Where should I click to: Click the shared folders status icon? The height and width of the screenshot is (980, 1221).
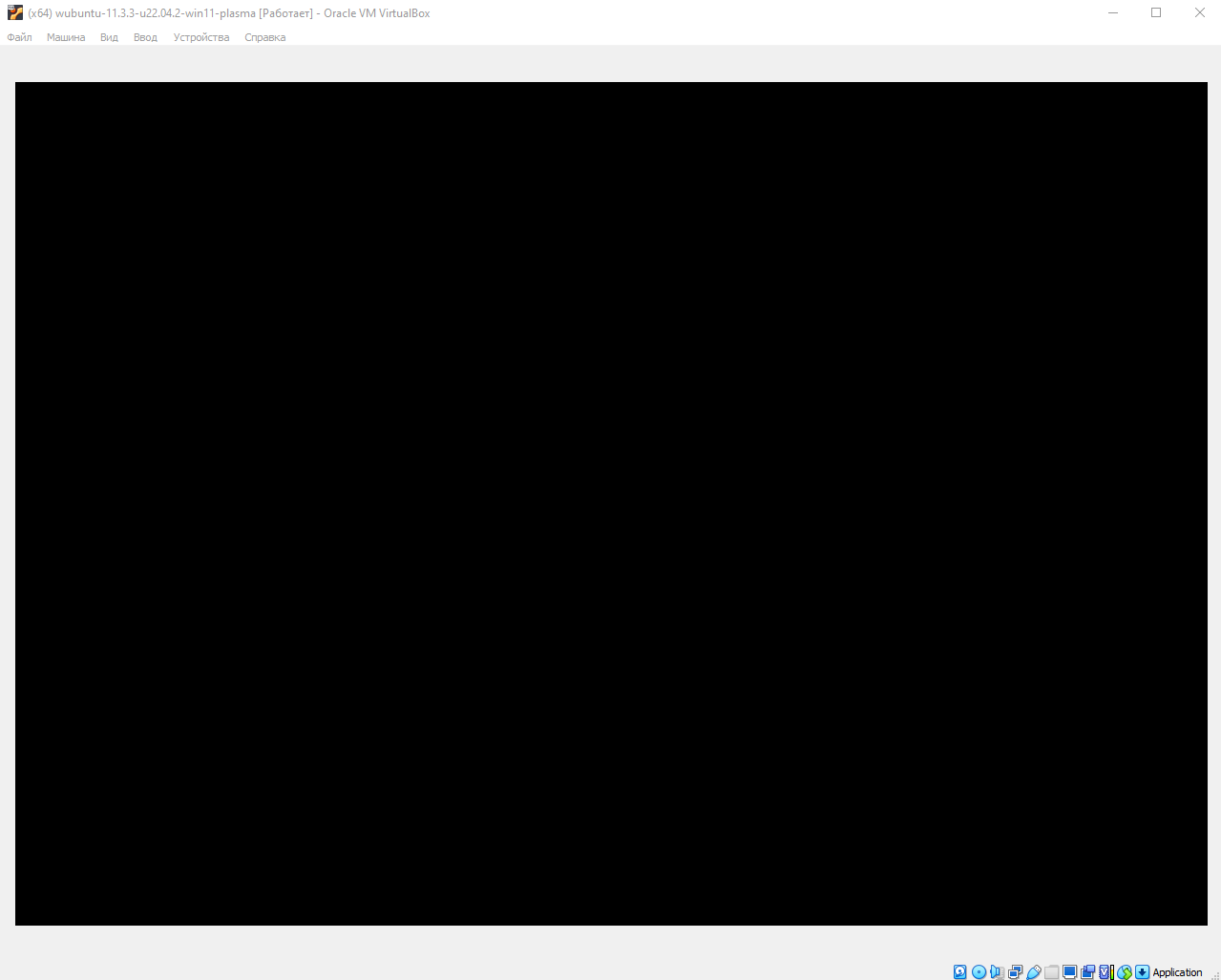tap(1051, 971)
